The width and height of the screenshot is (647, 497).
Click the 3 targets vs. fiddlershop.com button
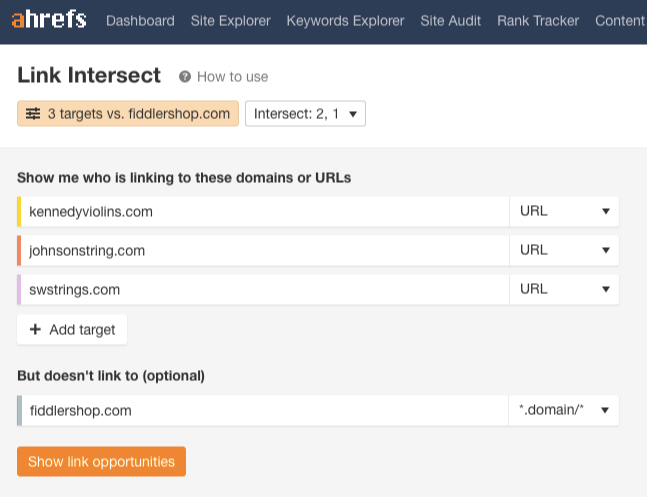[x=128, y=114]
